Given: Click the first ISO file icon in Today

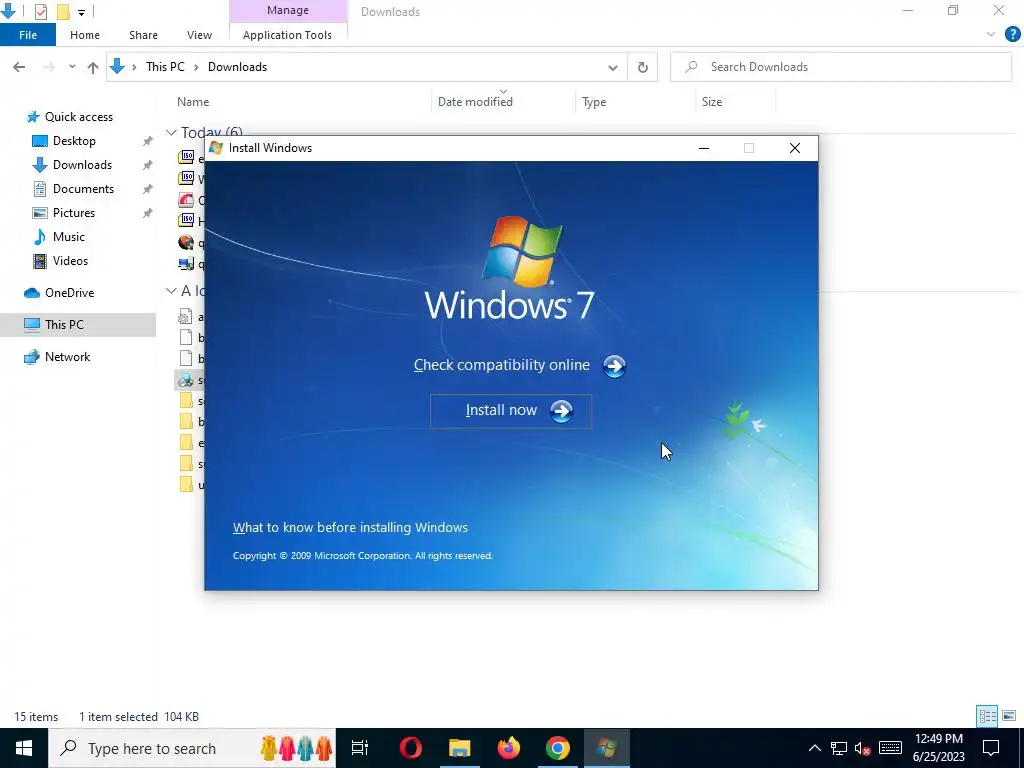Looking at the screenshot, I should click(187, 156).
